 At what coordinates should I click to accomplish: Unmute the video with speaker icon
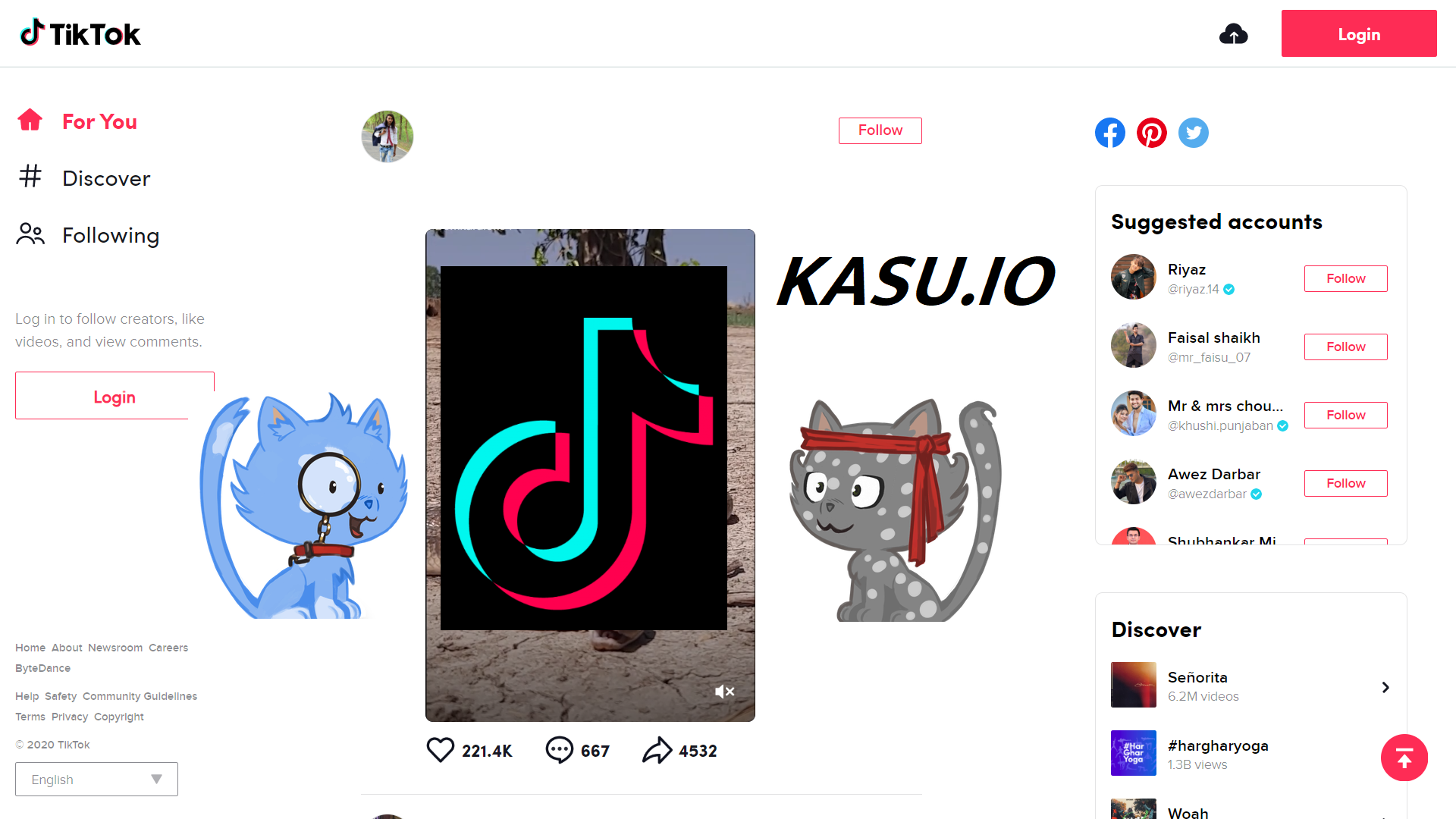coord(725,691)
